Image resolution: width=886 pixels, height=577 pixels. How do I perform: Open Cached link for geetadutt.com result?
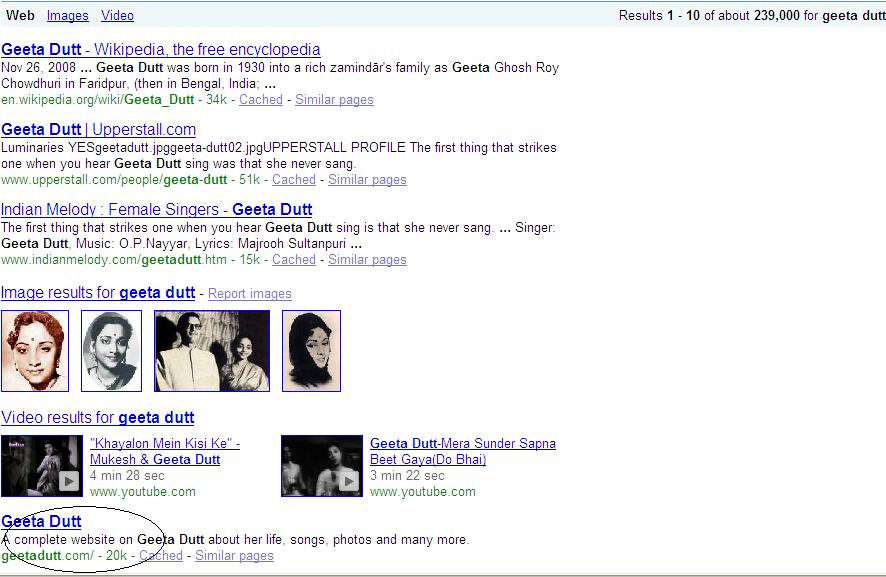coord(161,556)
